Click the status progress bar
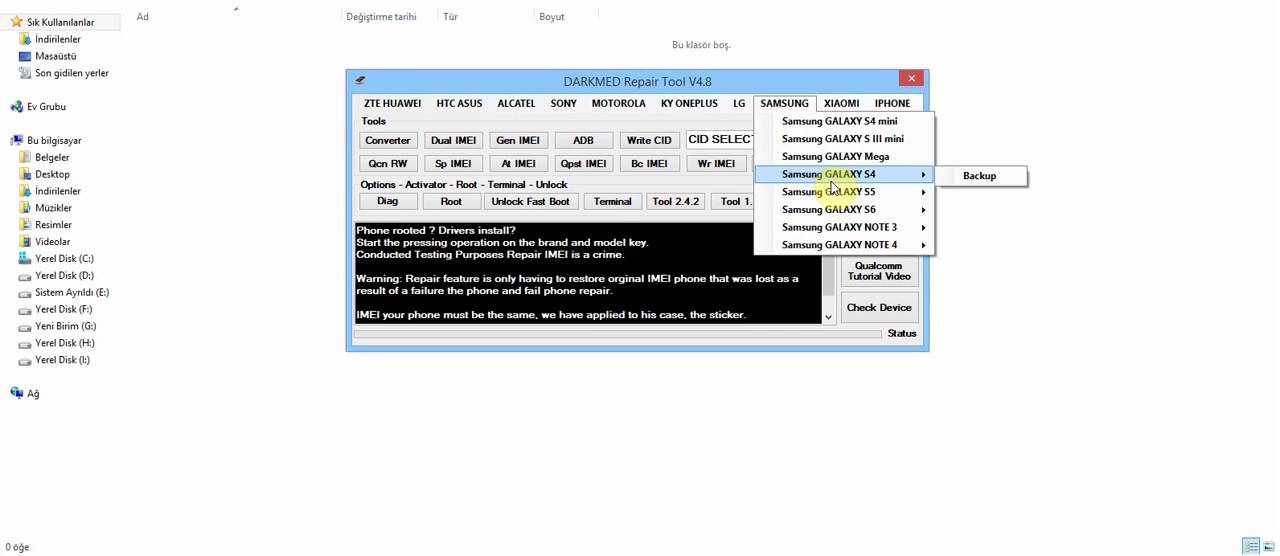 tap(618, 334)
